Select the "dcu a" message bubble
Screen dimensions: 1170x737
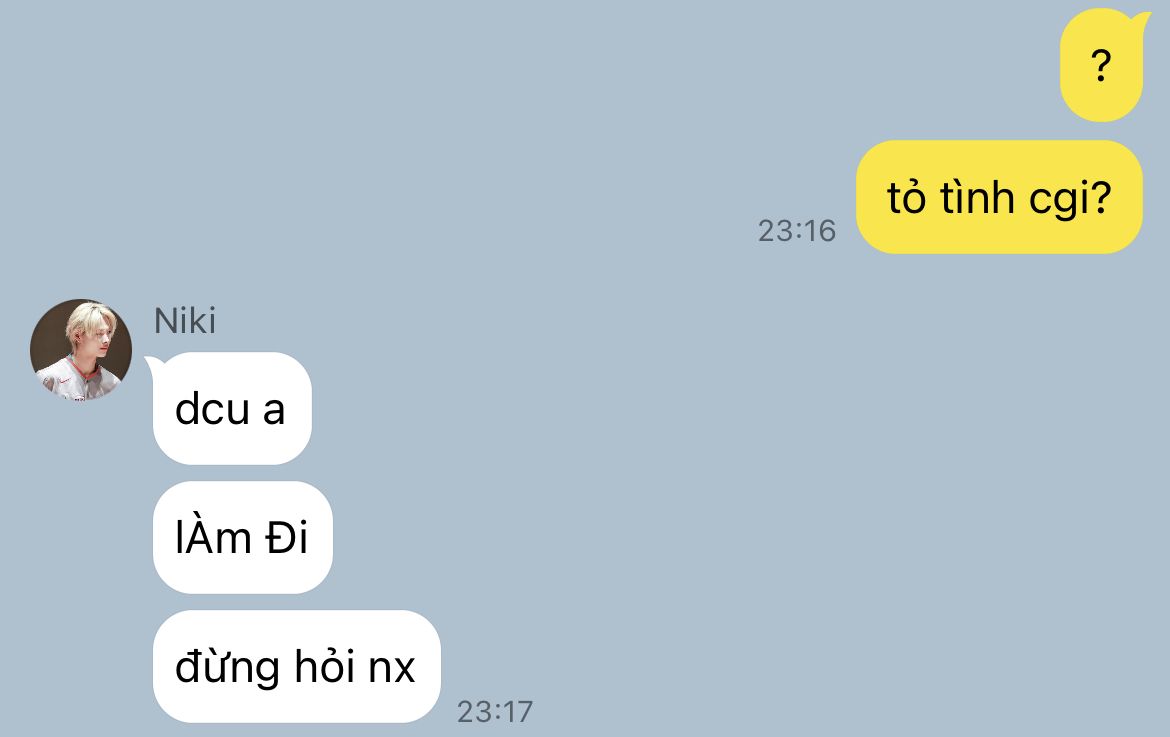click(x=232, y=408)
